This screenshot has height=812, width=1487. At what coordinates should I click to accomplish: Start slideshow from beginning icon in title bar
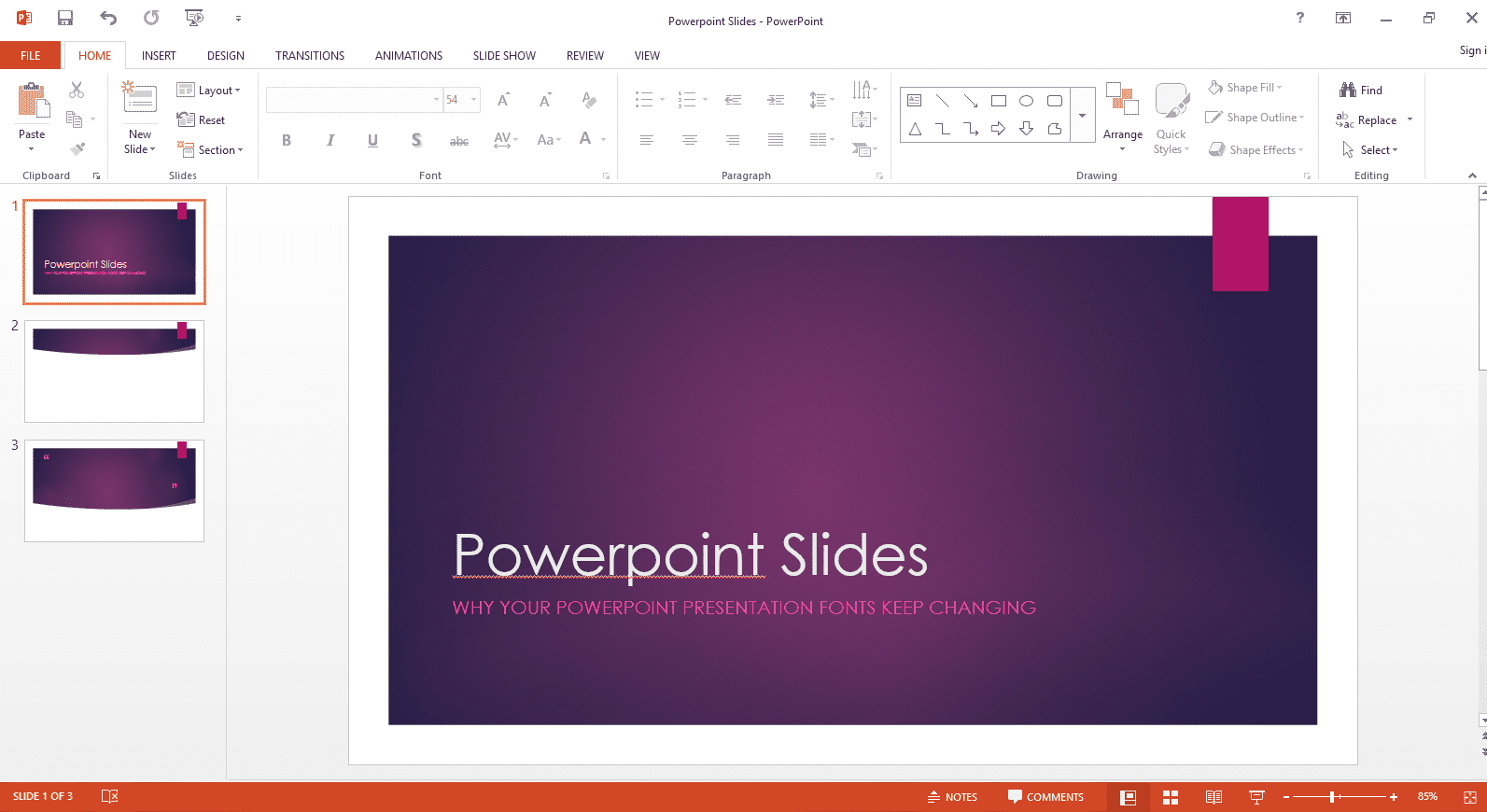(194, 18)
